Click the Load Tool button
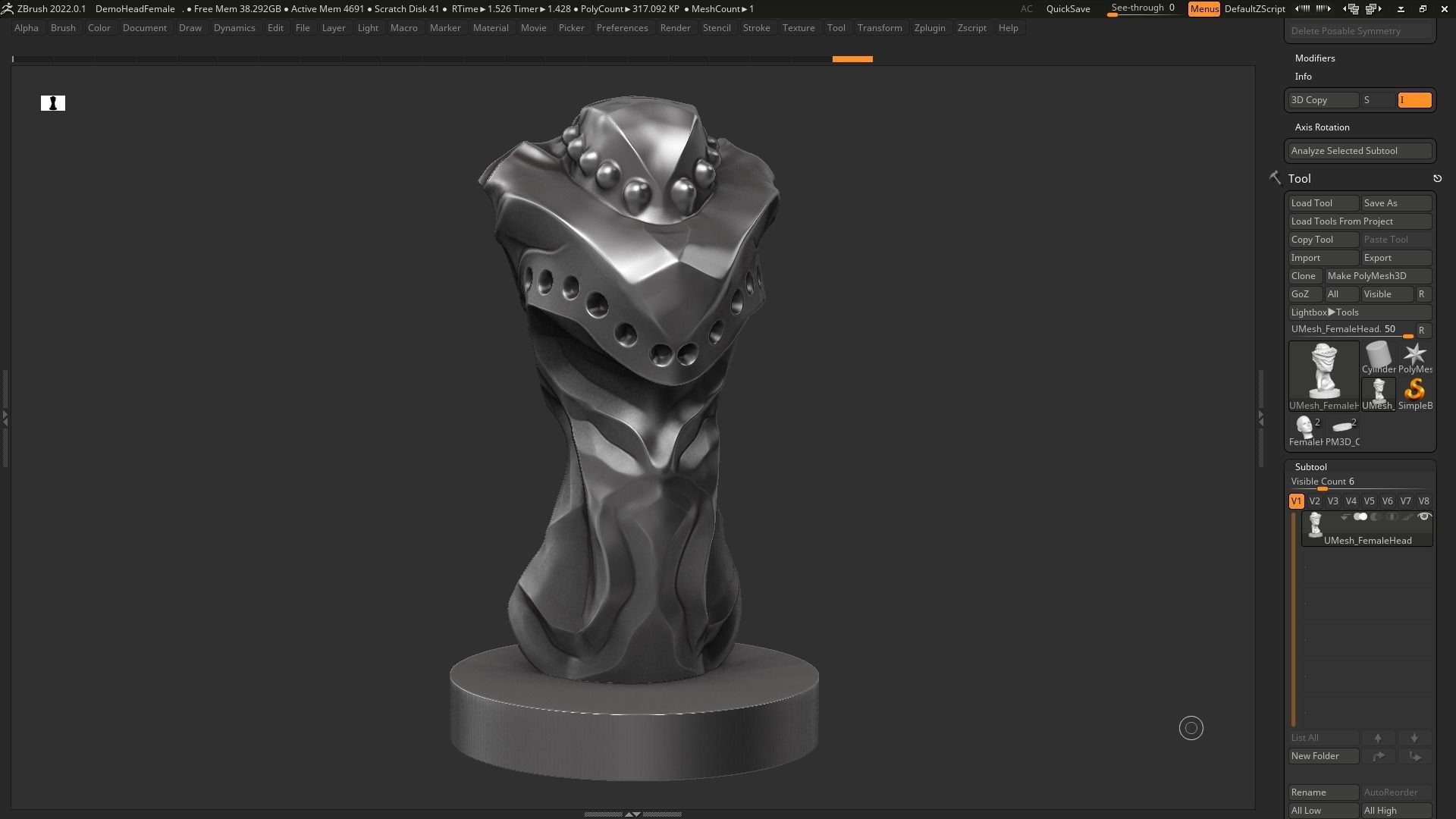1456x819 pixels. click(1324, 203)
